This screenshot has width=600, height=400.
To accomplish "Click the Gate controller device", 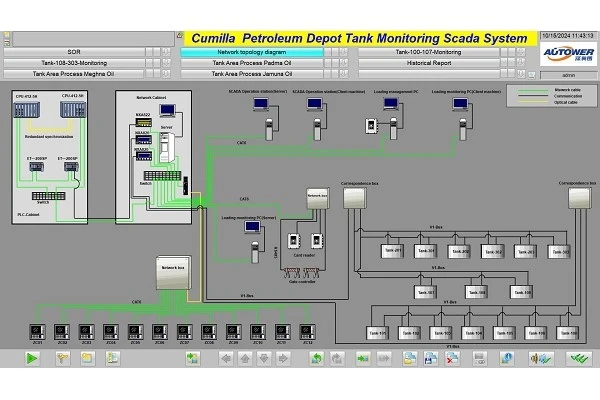I will tap(302, 273).
